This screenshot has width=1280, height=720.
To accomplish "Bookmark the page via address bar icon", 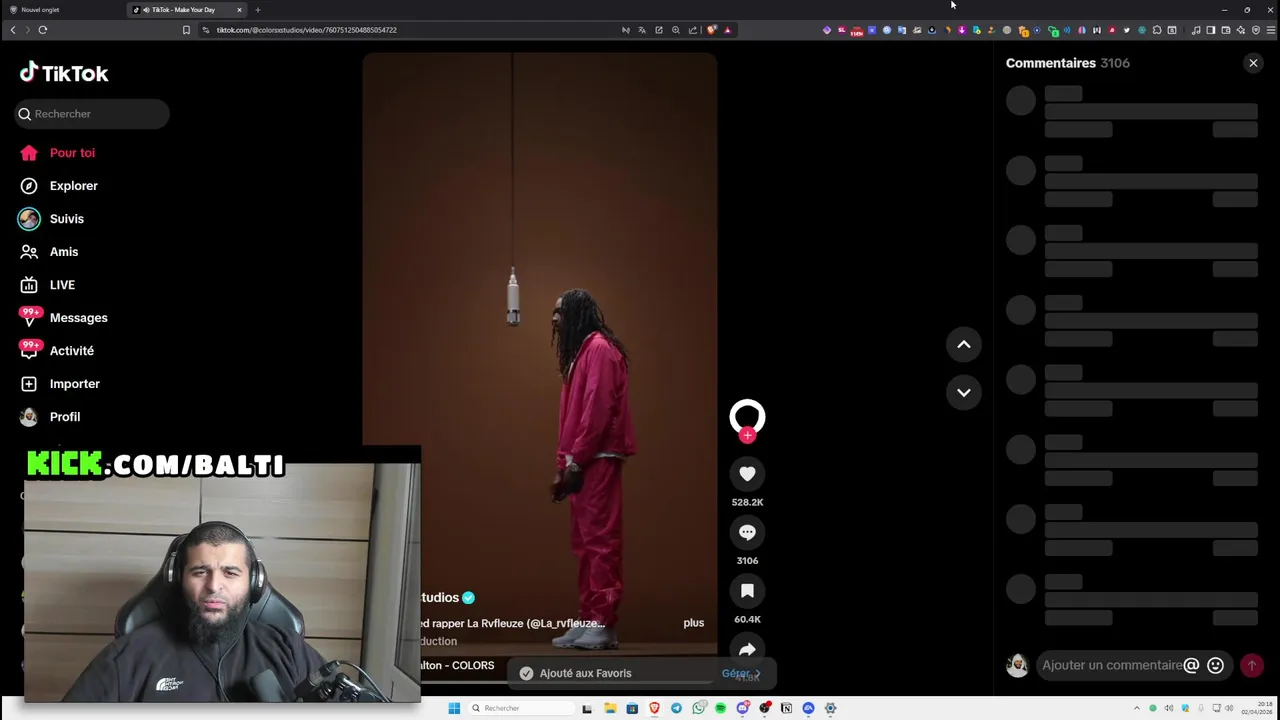I will tap(186, 30).
